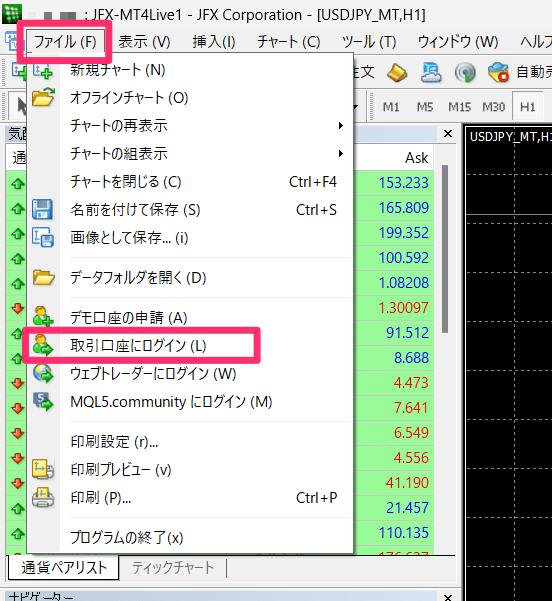Click the trade account login icon
This screenshot has width=552, height=601.
pyautogui.click(x=43, y=345)
